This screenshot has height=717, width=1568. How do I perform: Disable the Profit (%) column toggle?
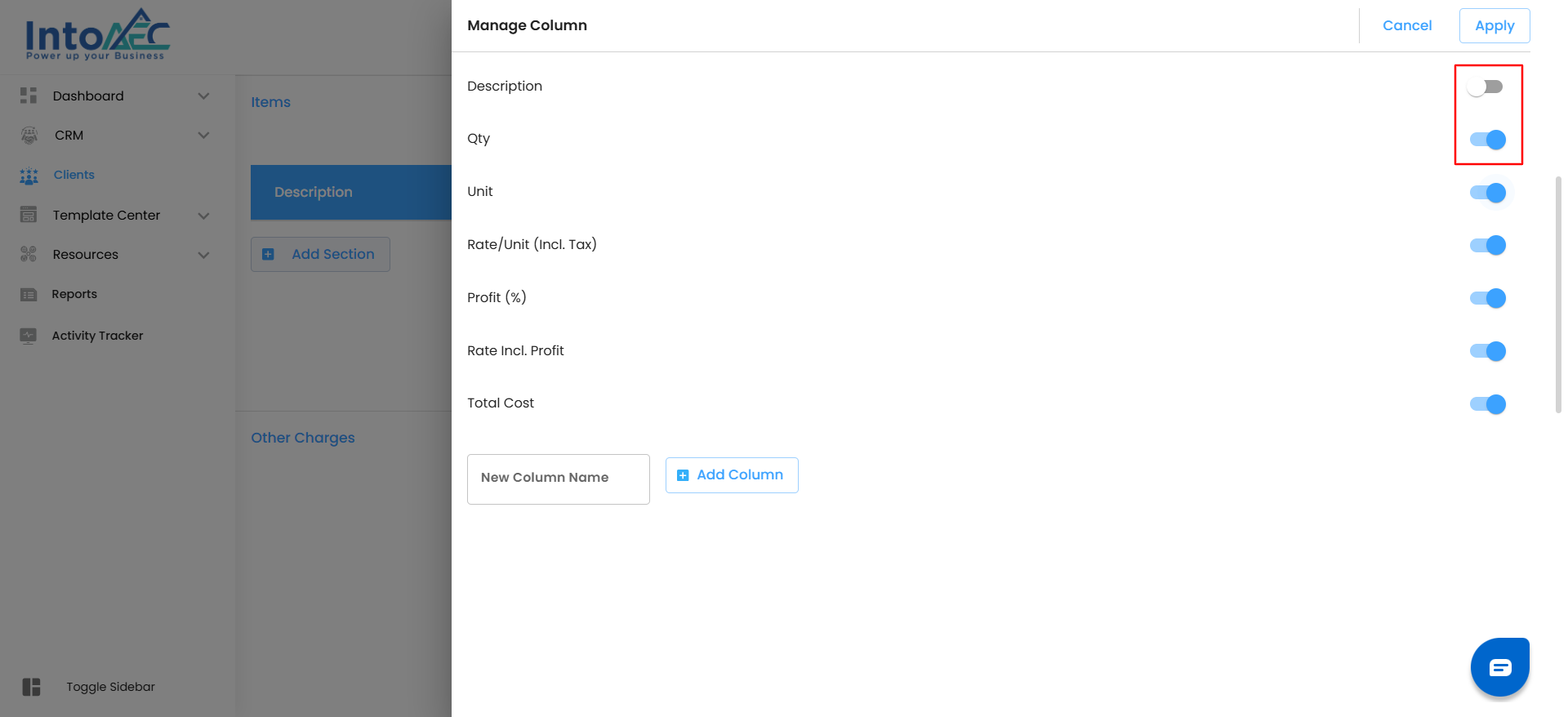click(1487, 298)
